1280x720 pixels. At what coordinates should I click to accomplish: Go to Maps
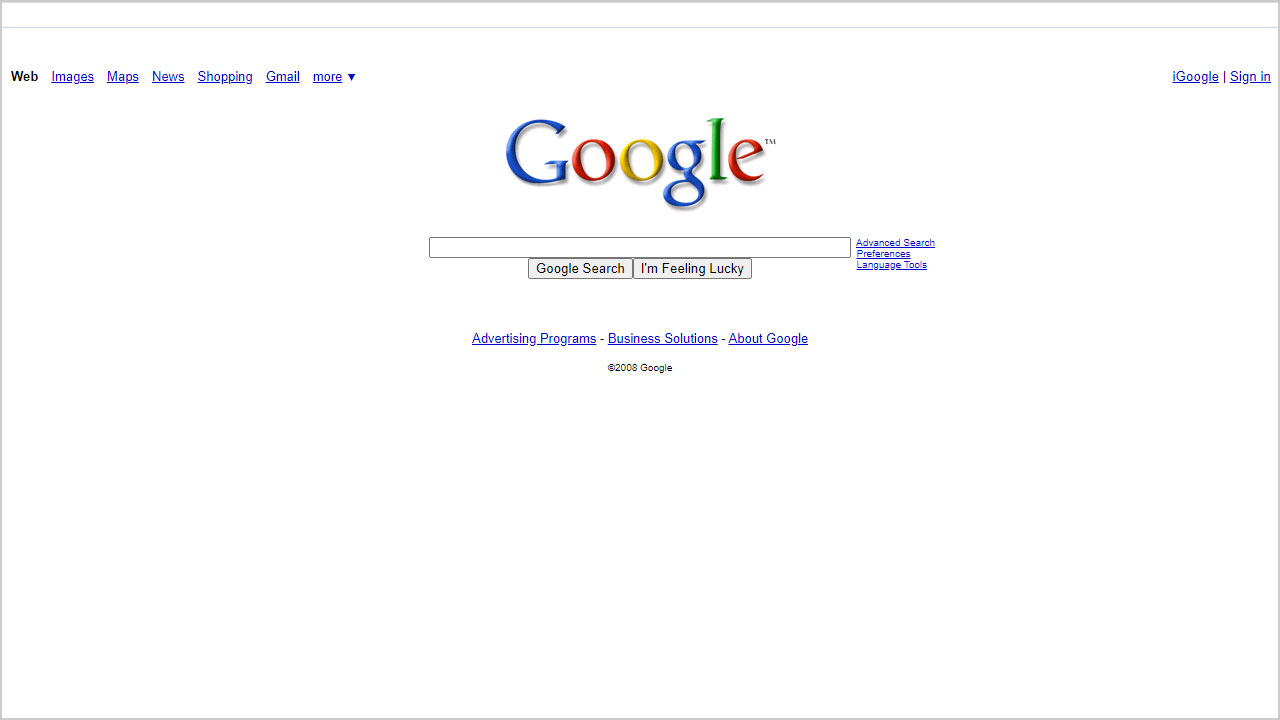click(x=123, y=77)
